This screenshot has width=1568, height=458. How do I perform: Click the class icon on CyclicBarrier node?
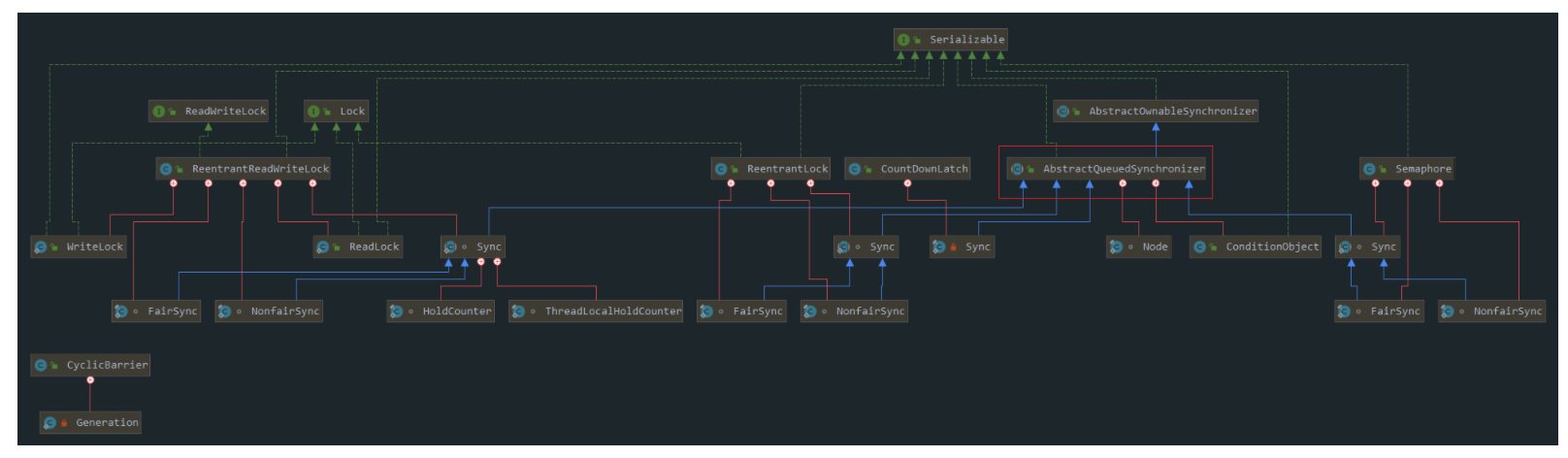pos(41,366)
